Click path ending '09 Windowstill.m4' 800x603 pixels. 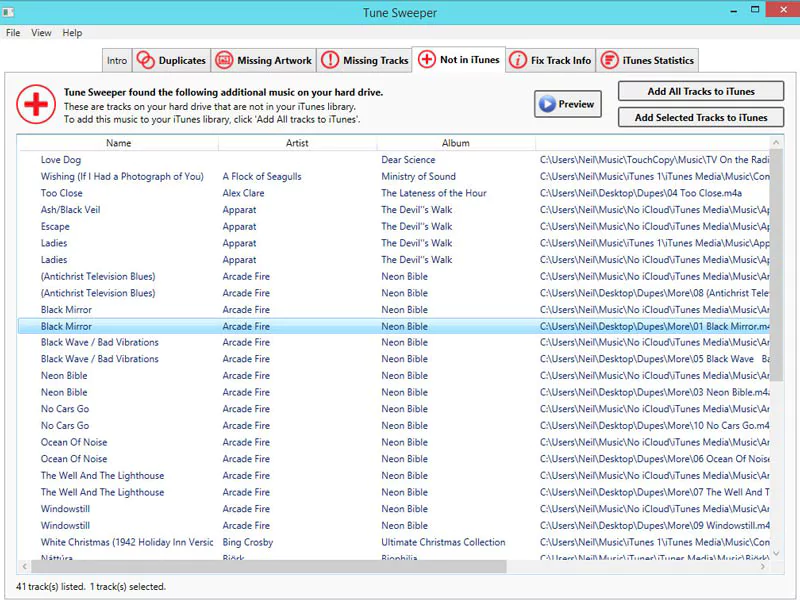pos(655,525)
